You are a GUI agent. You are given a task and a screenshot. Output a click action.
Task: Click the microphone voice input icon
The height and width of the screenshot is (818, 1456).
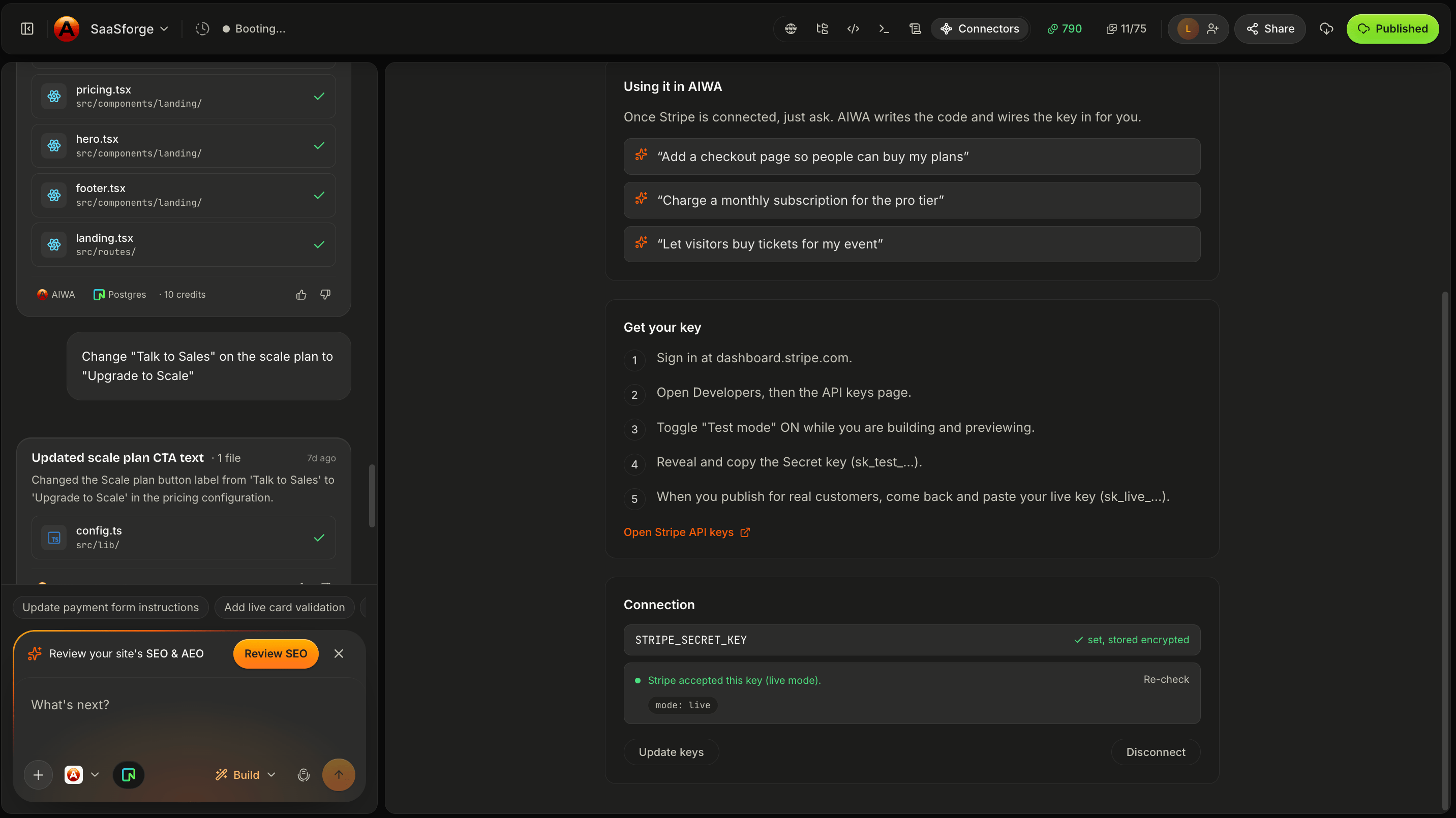coord(304,774)
